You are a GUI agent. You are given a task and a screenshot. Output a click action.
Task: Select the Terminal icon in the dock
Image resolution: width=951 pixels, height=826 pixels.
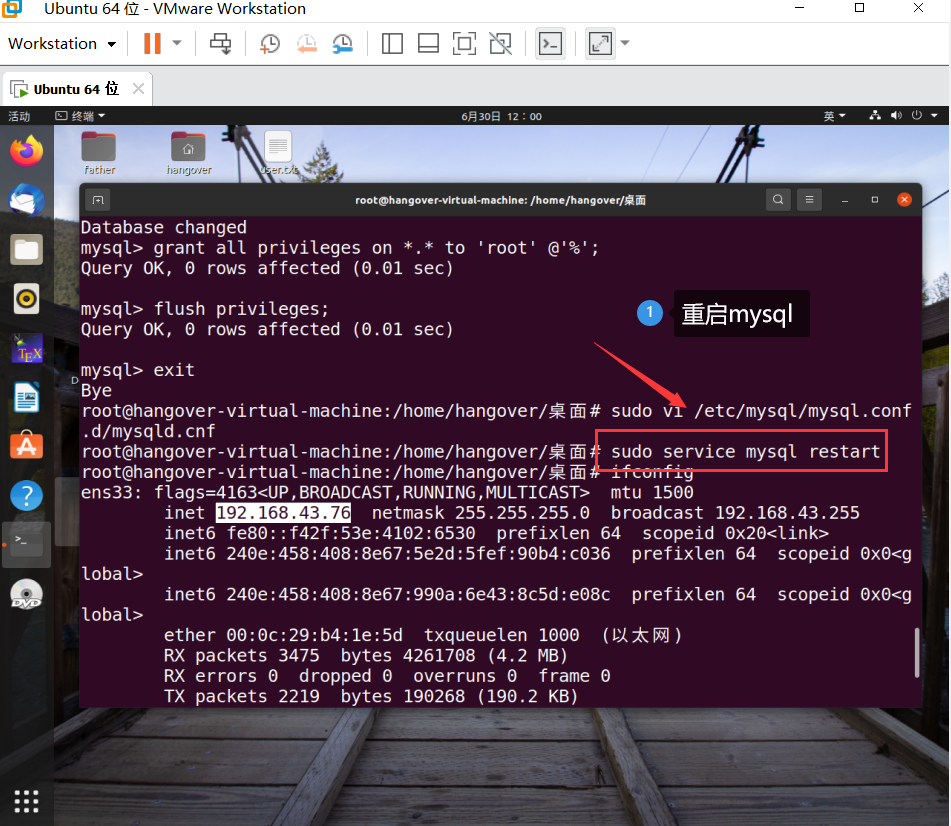27,544
